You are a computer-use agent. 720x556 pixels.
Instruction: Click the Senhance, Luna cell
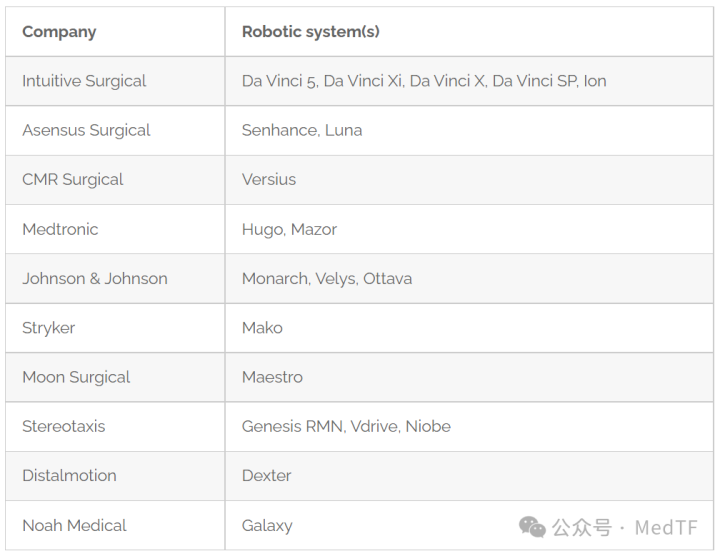click(469, 130)
